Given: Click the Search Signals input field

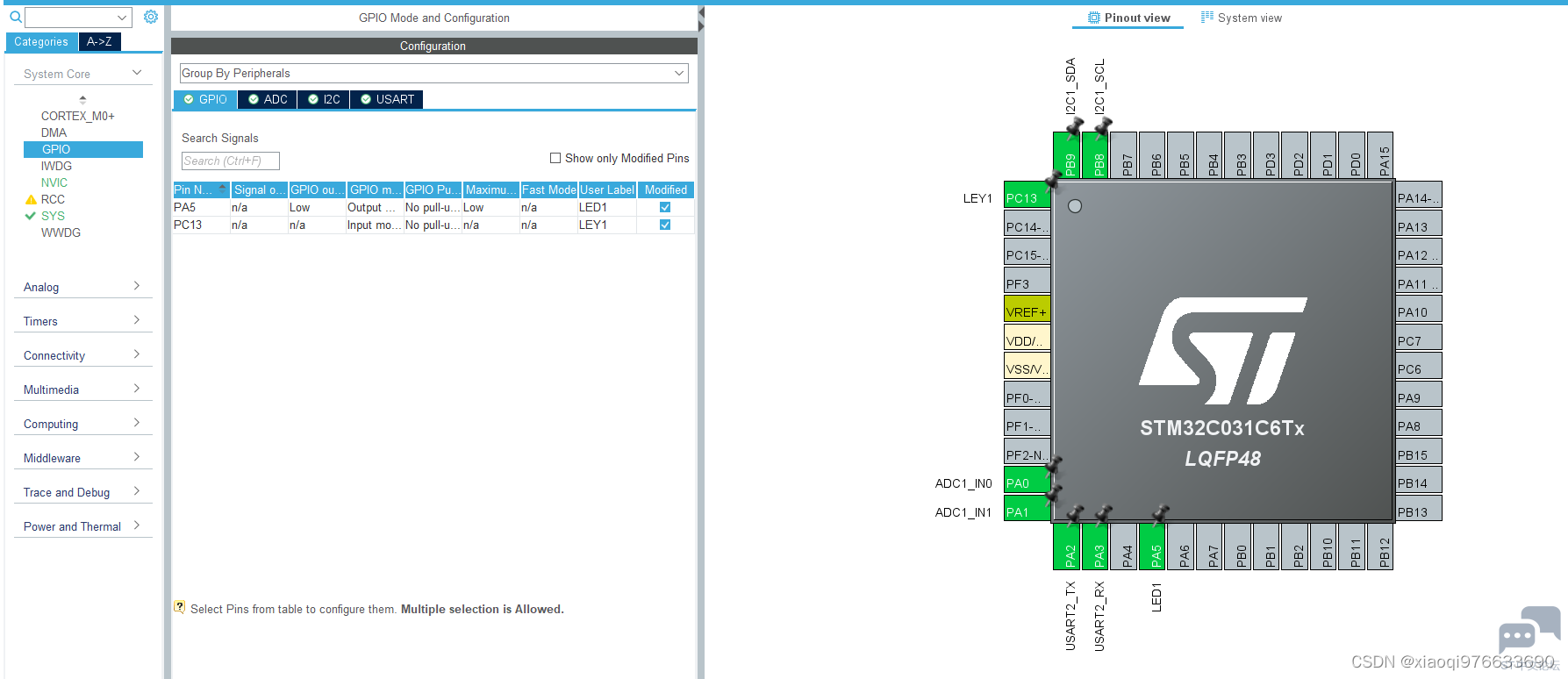Looking at the screenshot, I should tap(230, 161).
